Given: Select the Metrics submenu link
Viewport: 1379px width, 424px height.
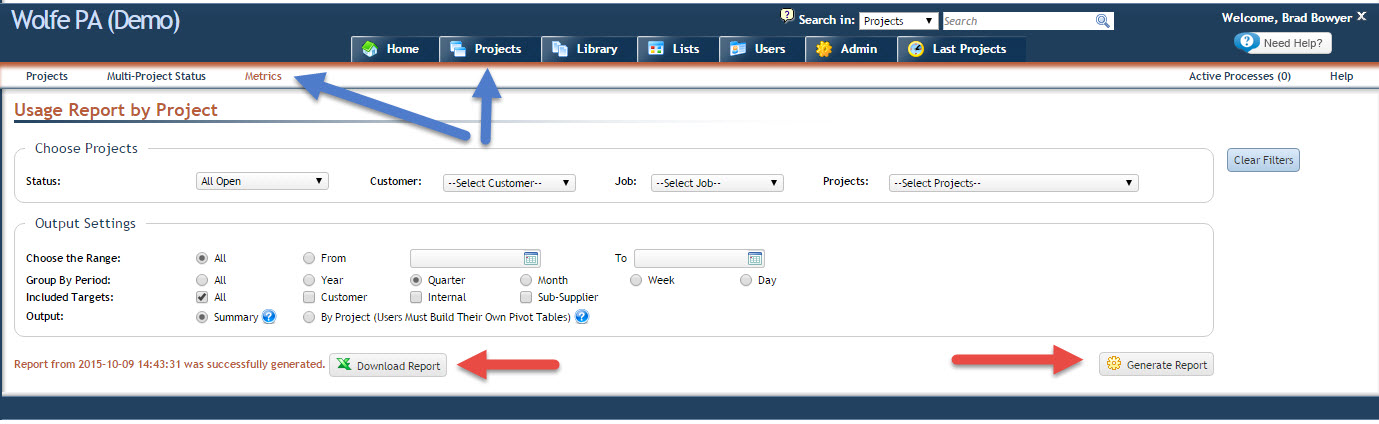Looking at the screenshot, I should point(263,76).
